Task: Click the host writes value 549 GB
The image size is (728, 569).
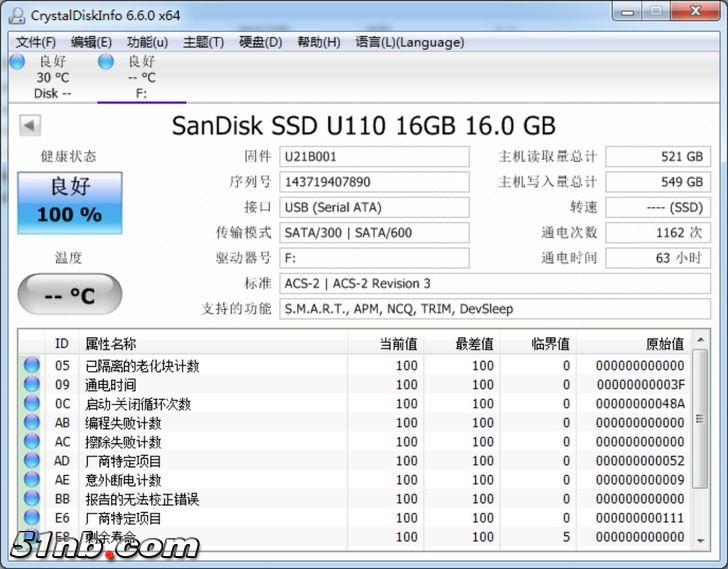Action: (x=658, y=182)
